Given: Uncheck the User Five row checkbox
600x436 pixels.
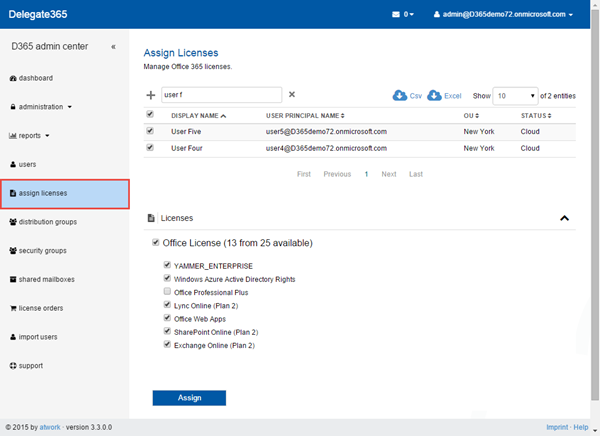Looking at the screenshot, I should pyautogui.click(x=150, y=131).
